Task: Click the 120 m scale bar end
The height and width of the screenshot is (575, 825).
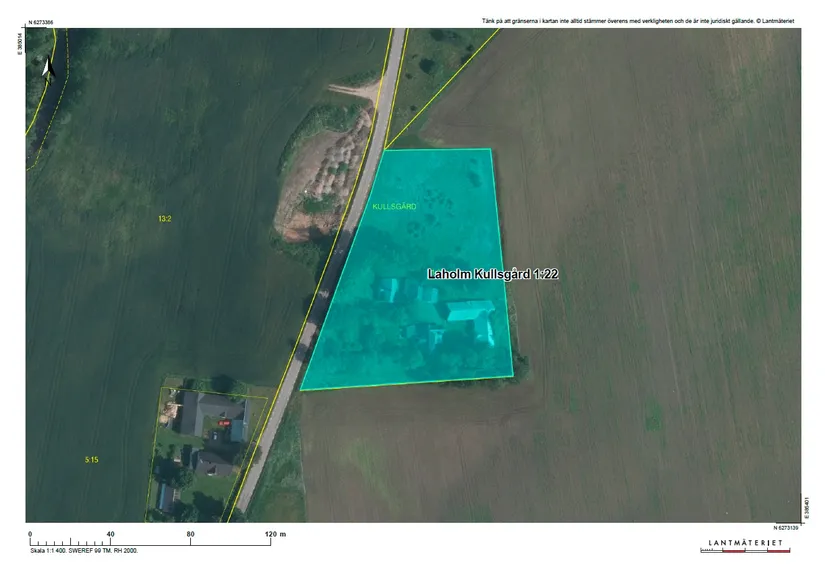Action: click(x=275, y=534)
